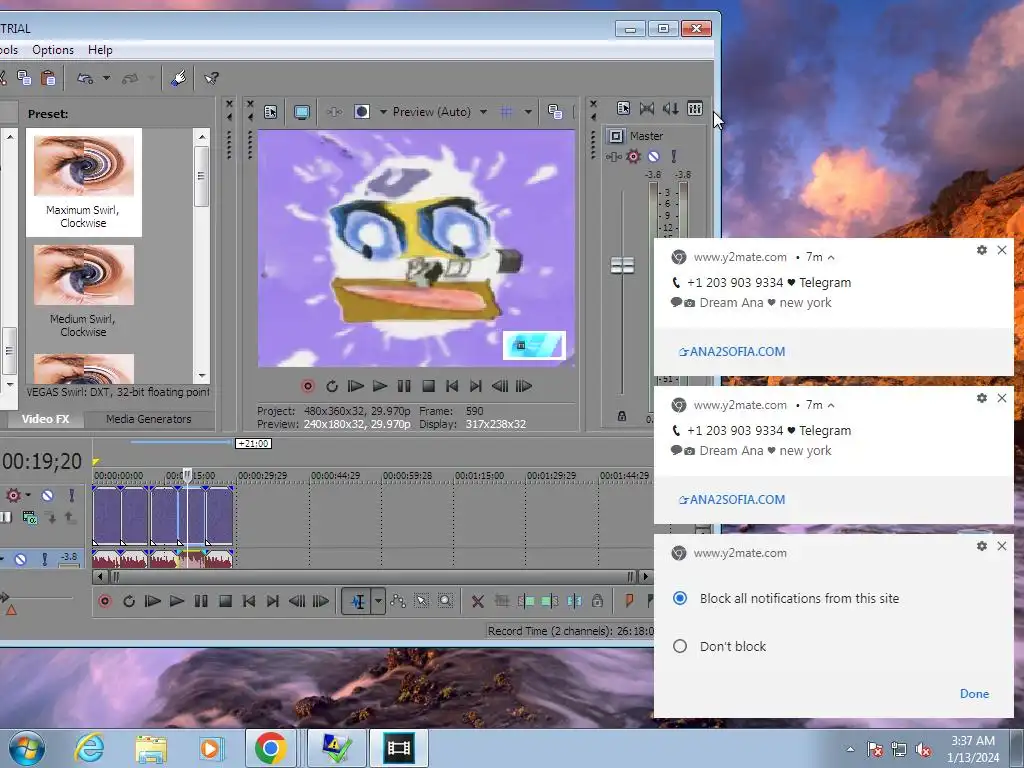Toggle preview on external monitor
Screen dimensions: 1024x768
pyautogui.click(x=301, y=112)
